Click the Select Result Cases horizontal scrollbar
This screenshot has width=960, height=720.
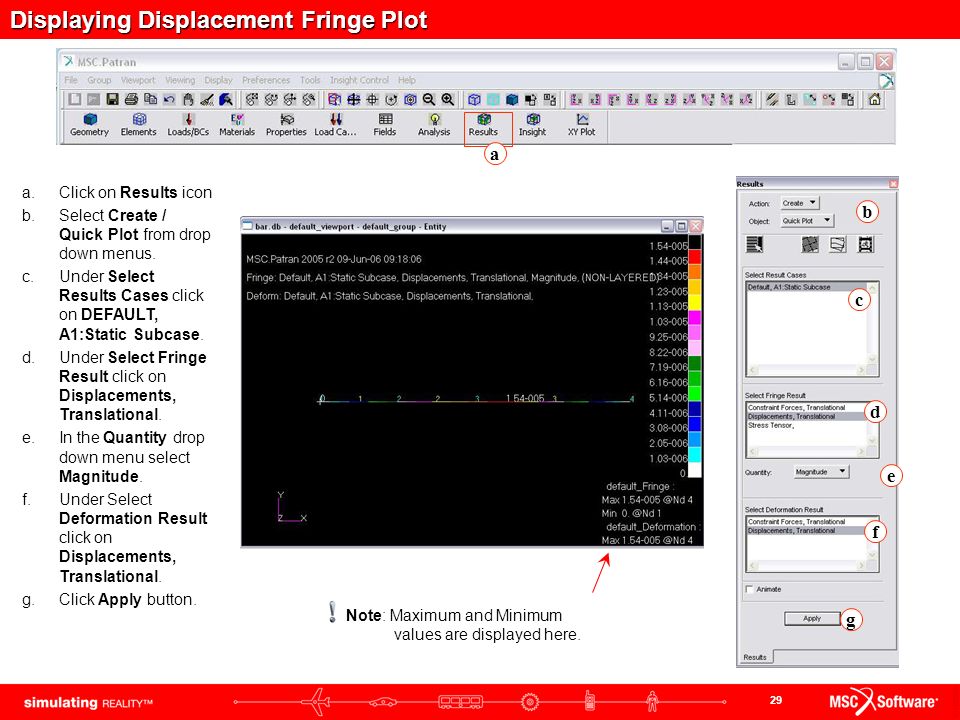807,370
